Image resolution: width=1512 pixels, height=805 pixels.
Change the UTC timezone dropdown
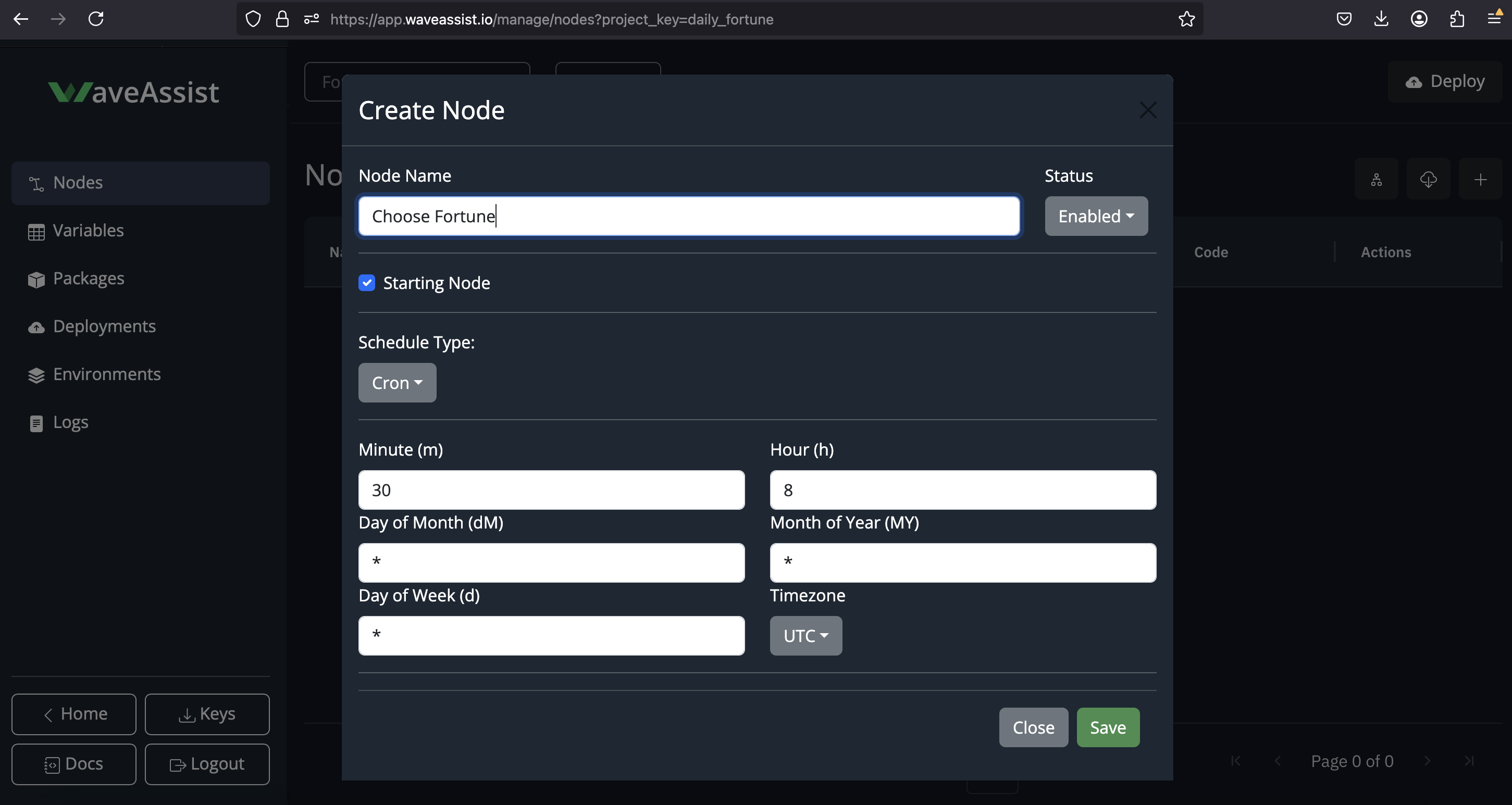[x=805, y=636]
